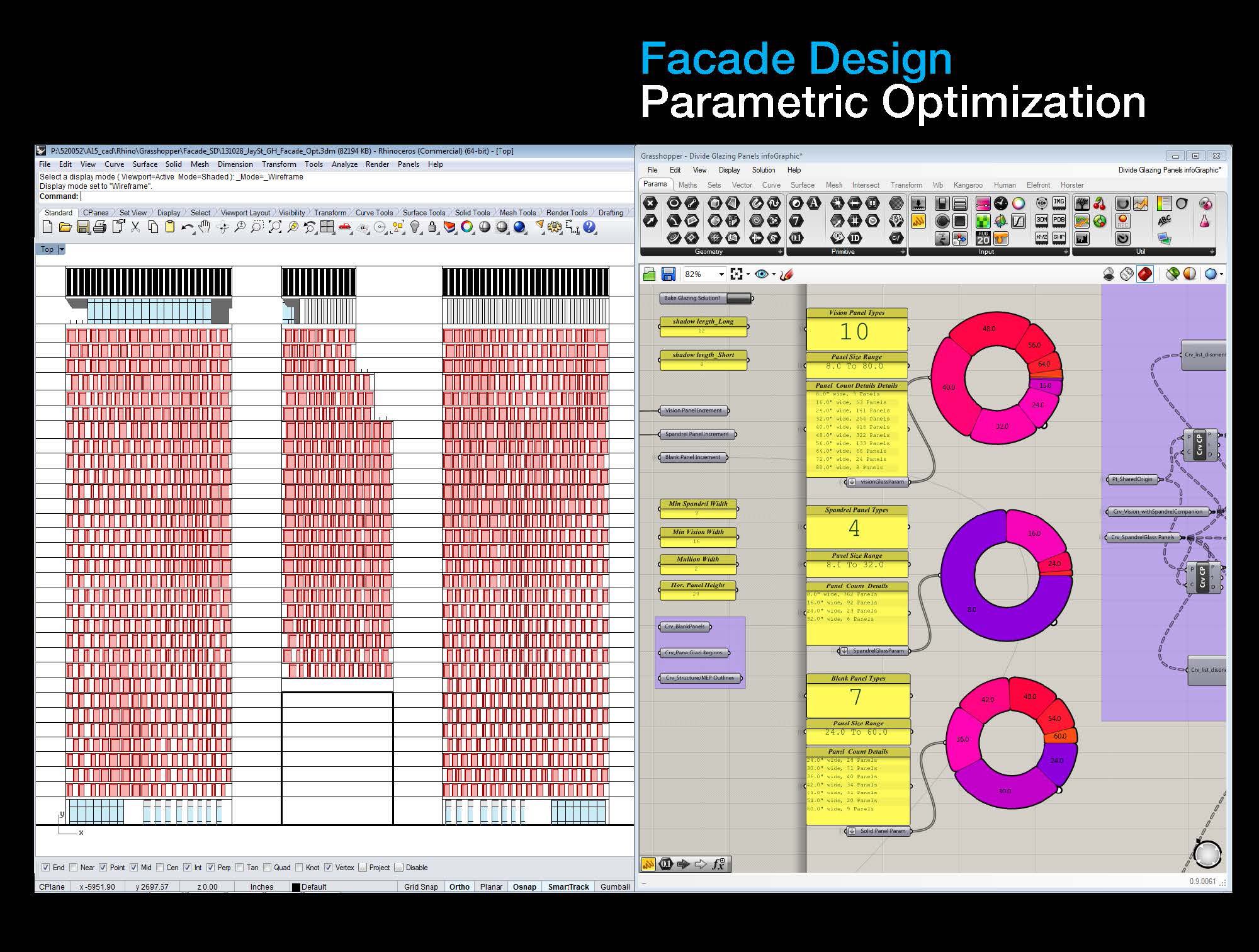Click the Default layer black swatch
Image resolution: width=1259 pixels, height=952 pixels.
point(296,887)
